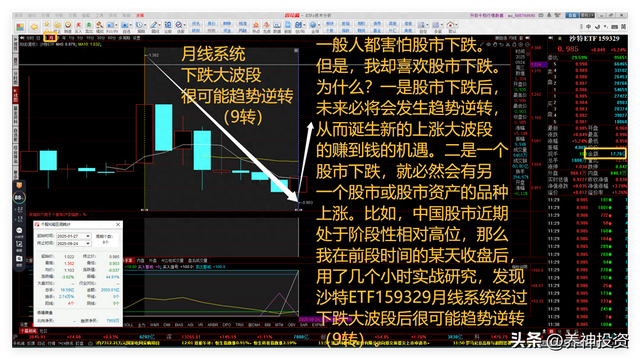Open the 热点 hot topics icon
Screen dimensions: 640x360
pyautogui.click(x=256, y=27)
